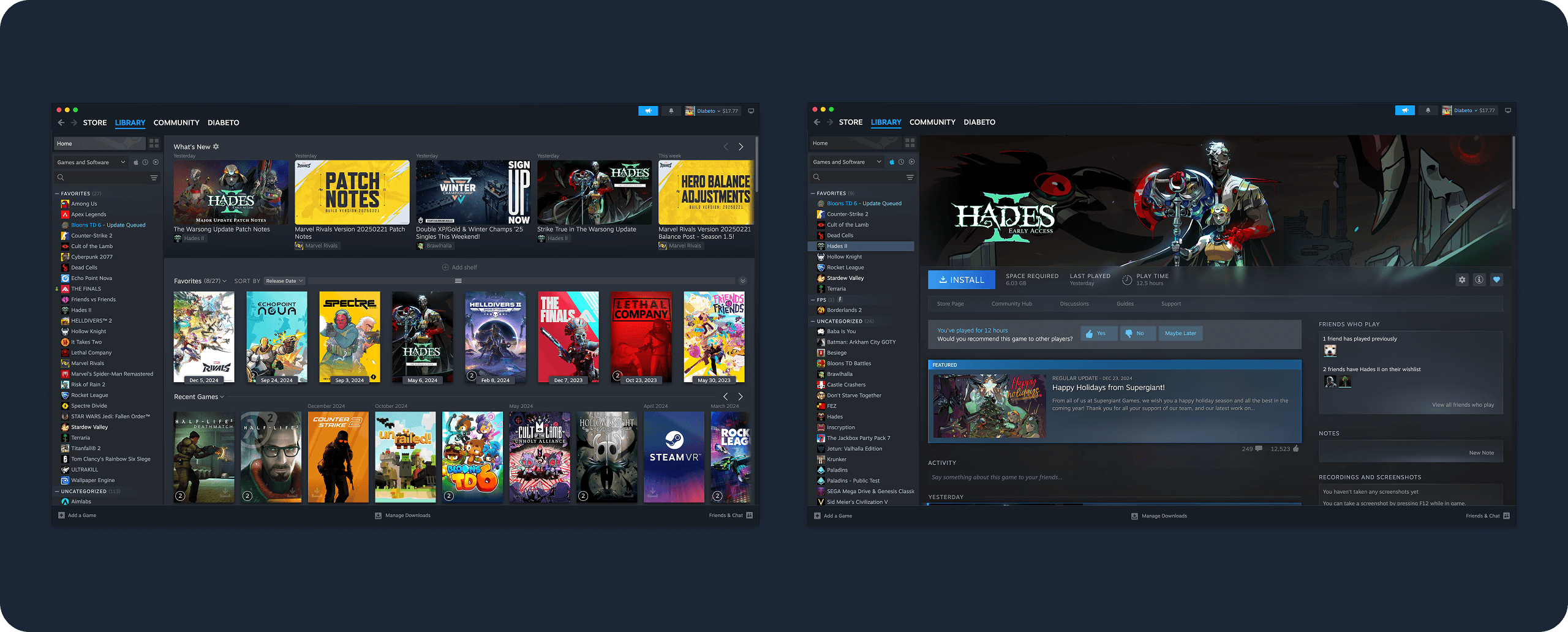
Task: Open Release Date sort dropdown
Action: [284, 281]
